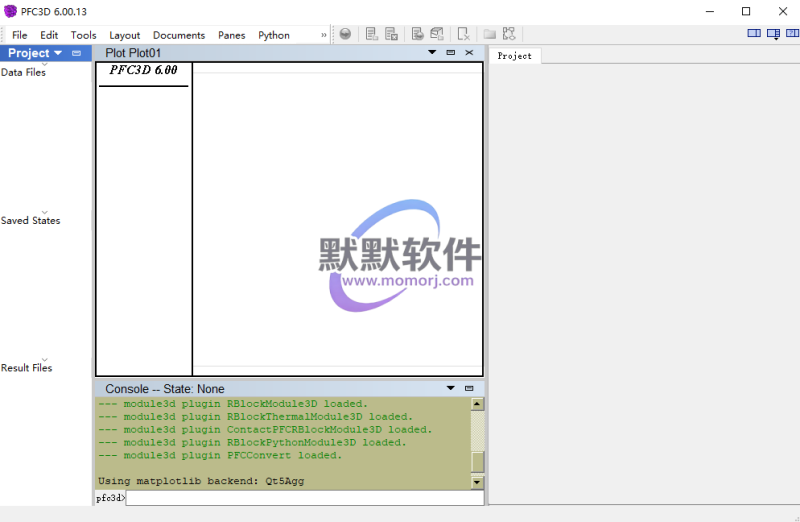800x522 pixels.
Task: Collapse the Data Files section
Action: (x=44, y=64)
